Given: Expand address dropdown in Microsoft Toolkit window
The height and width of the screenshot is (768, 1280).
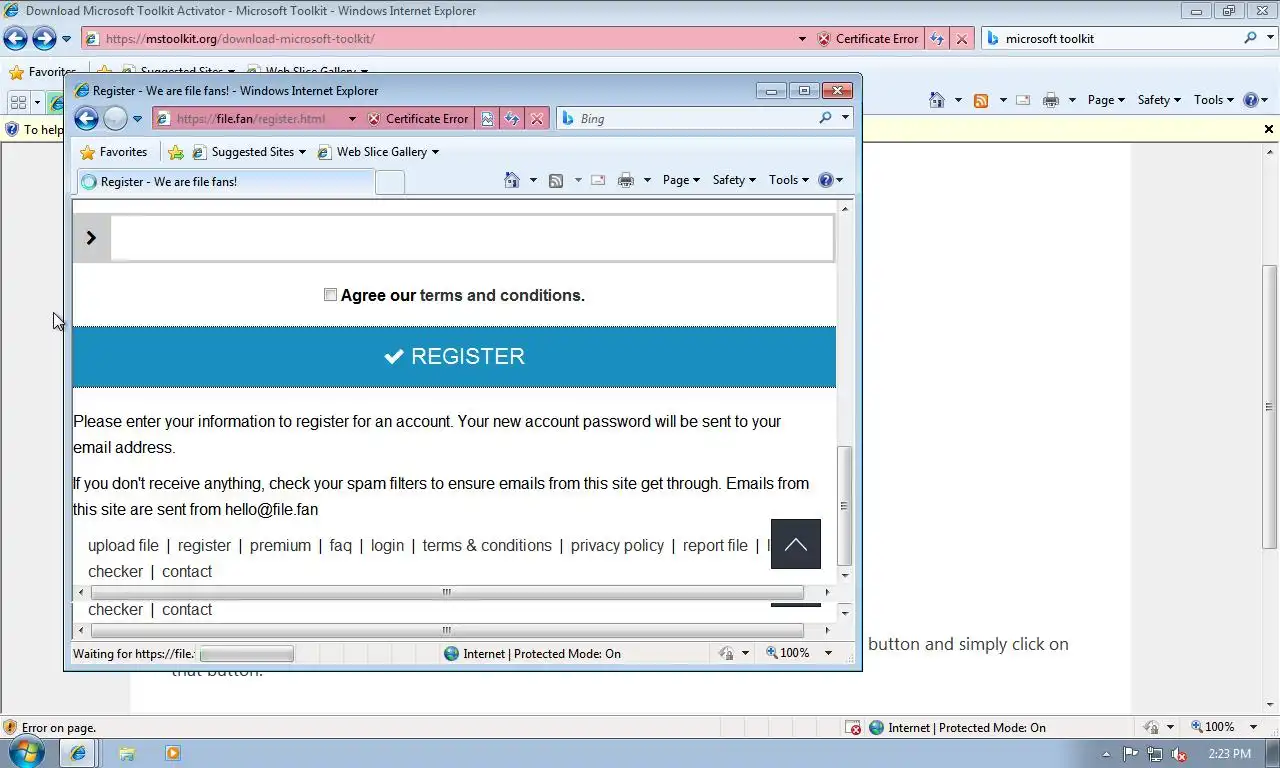Looking at the screenshot, I should [802, 39].
